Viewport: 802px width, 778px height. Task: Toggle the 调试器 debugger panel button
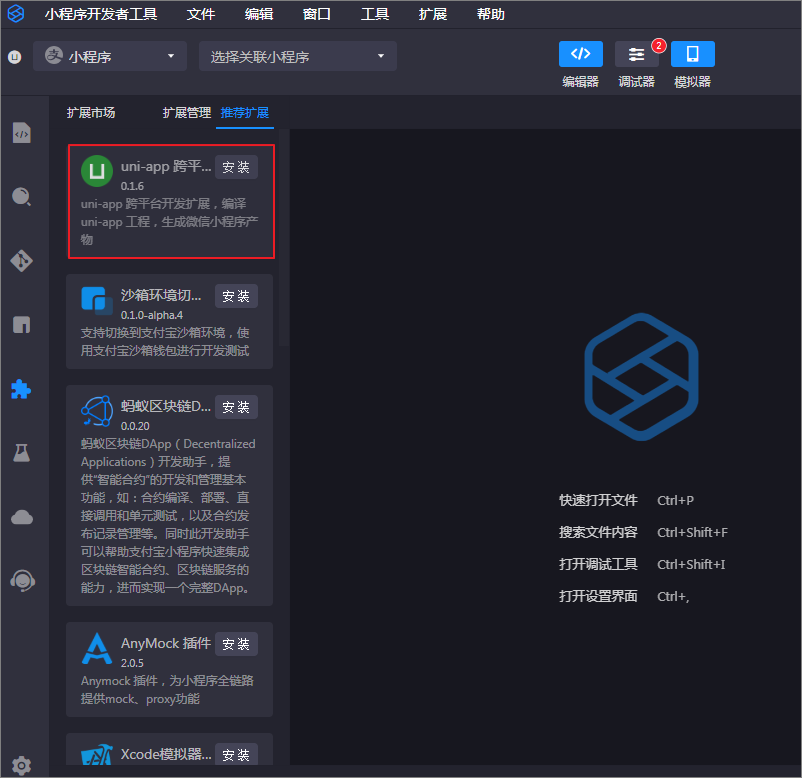[636, 55]
